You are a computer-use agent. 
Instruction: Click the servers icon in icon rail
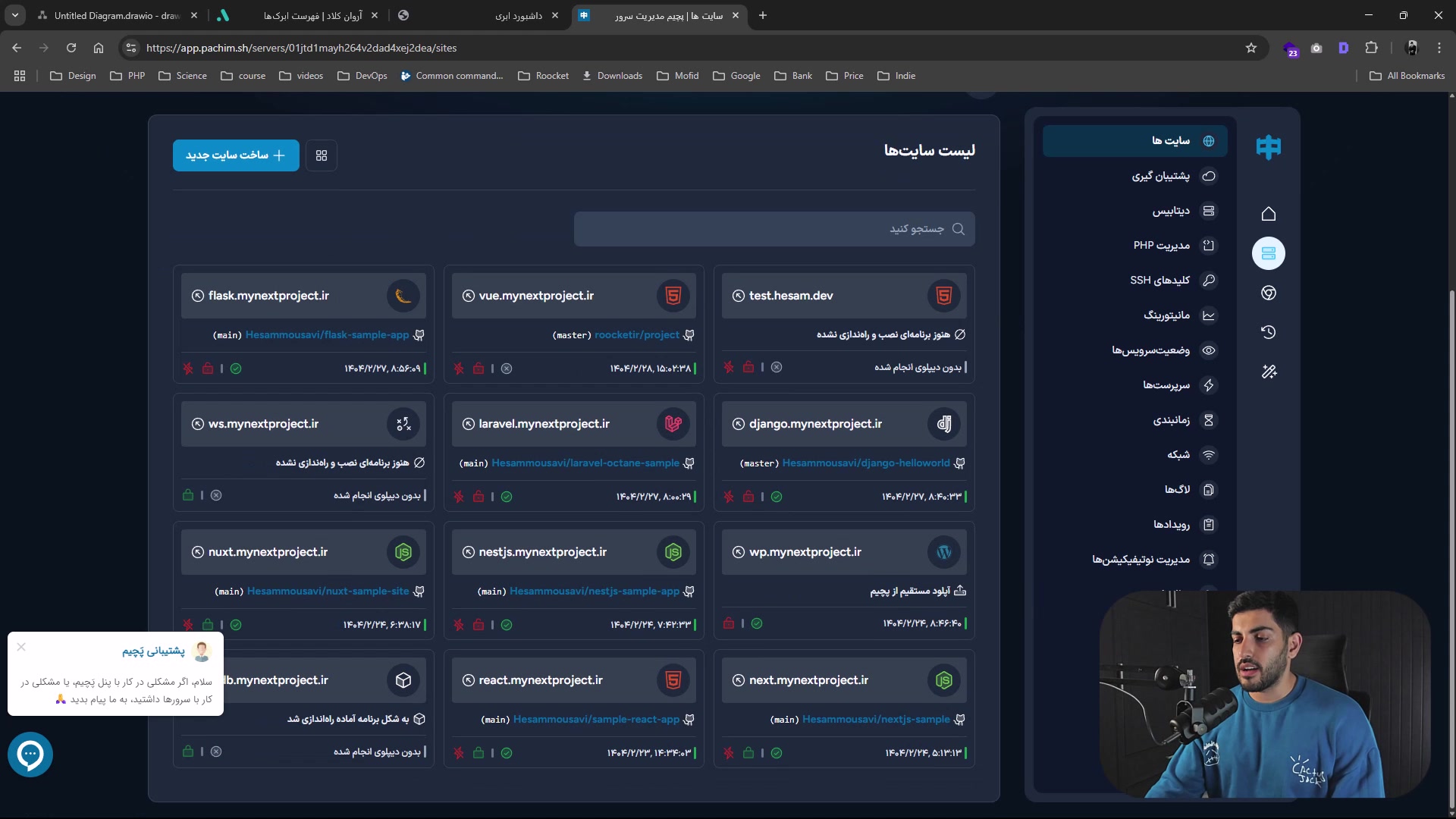click(1269, 253)
